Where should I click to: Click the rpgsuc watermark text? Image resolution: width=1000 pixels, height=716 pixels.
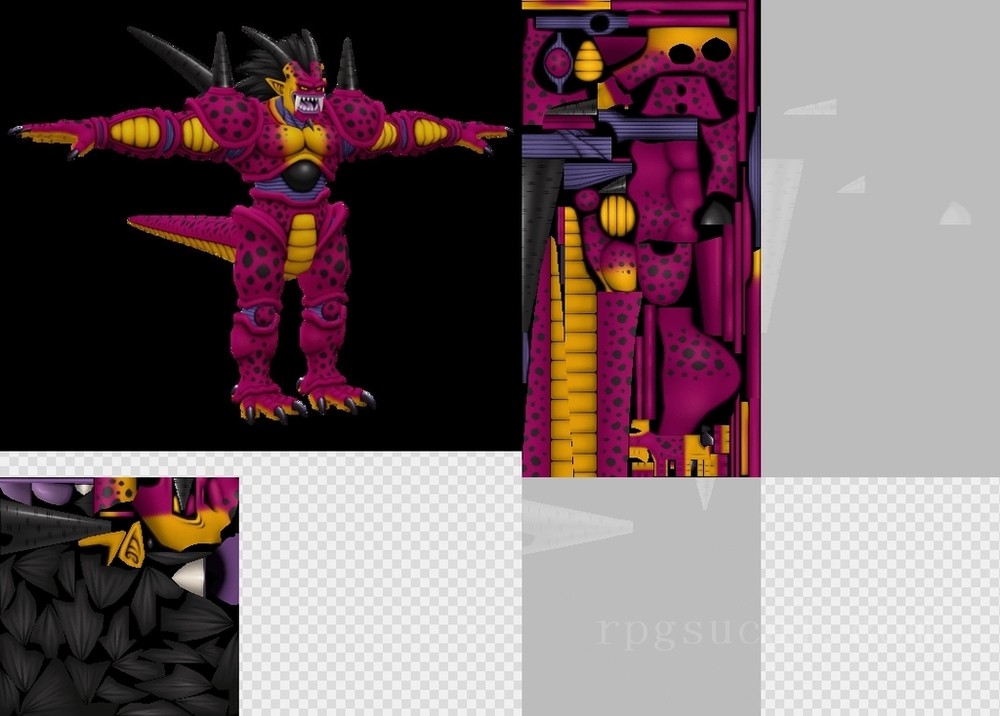tap(680, 631)
